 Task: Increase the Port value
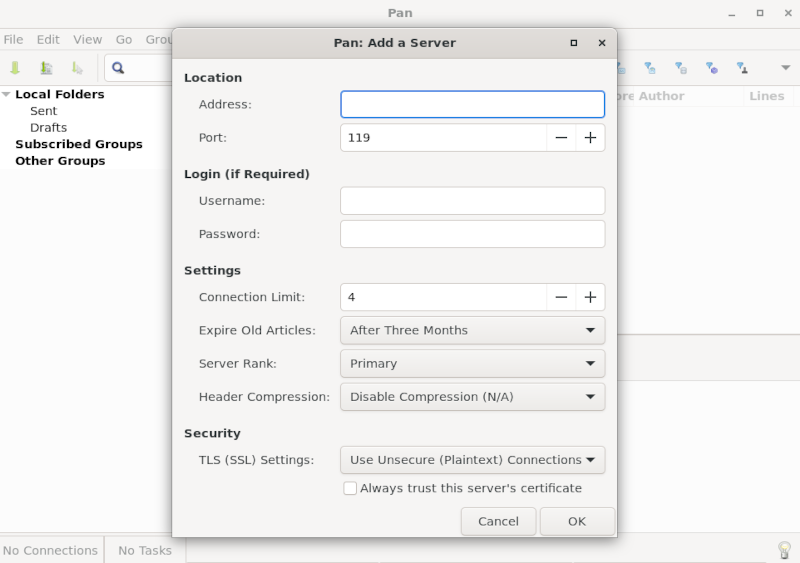coord(590,138)
